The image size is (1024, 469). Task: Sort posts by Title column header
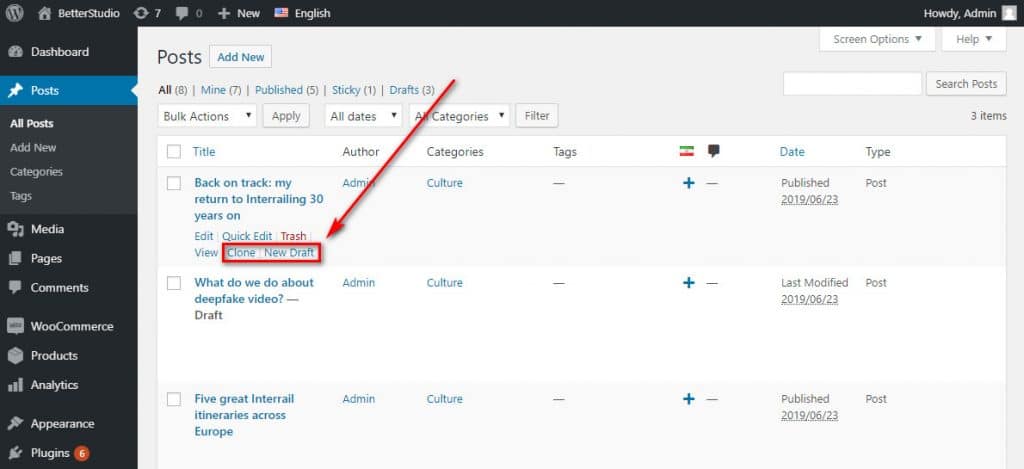(204, 152)
